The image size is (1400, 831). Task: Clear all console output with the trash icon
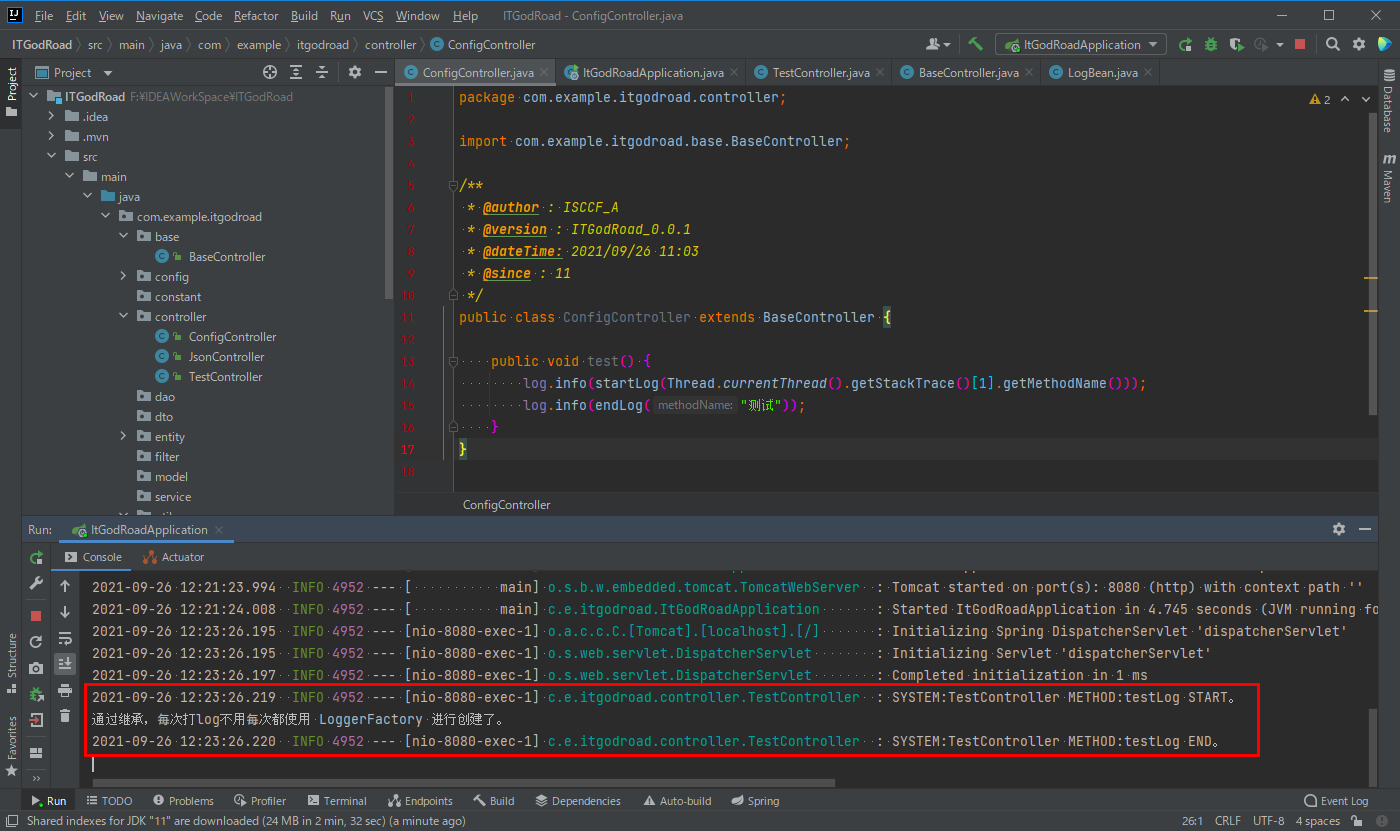click(x=65, y=716)
